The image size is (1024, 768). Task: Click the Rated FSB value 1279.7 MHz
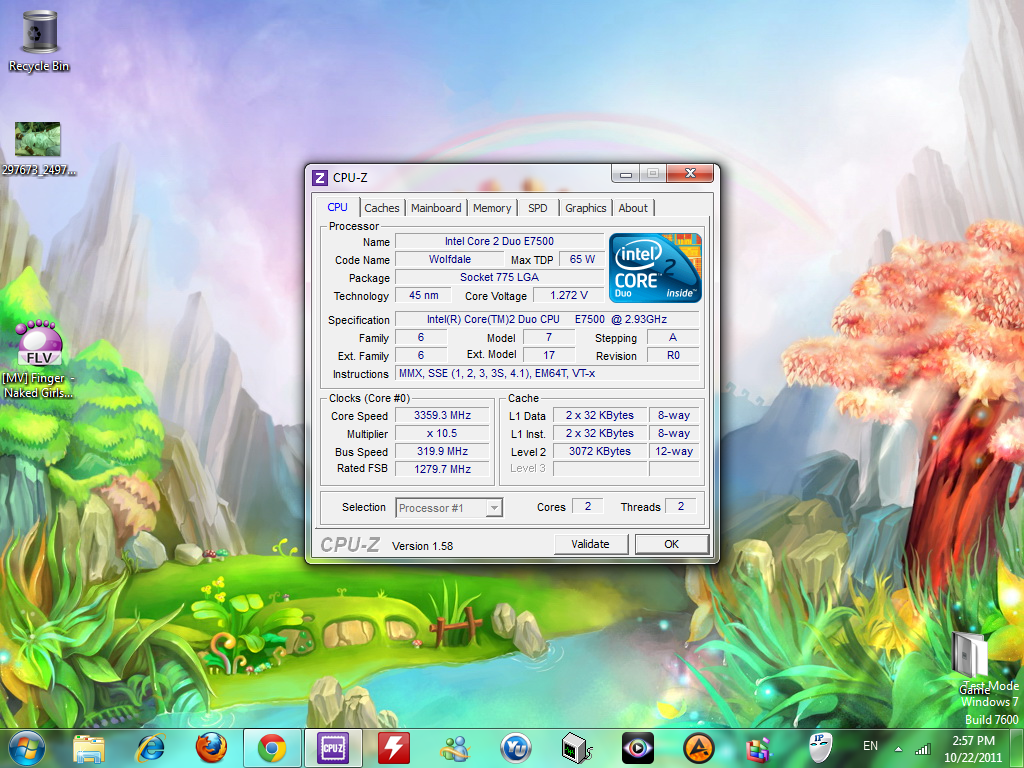pos(442,469)
